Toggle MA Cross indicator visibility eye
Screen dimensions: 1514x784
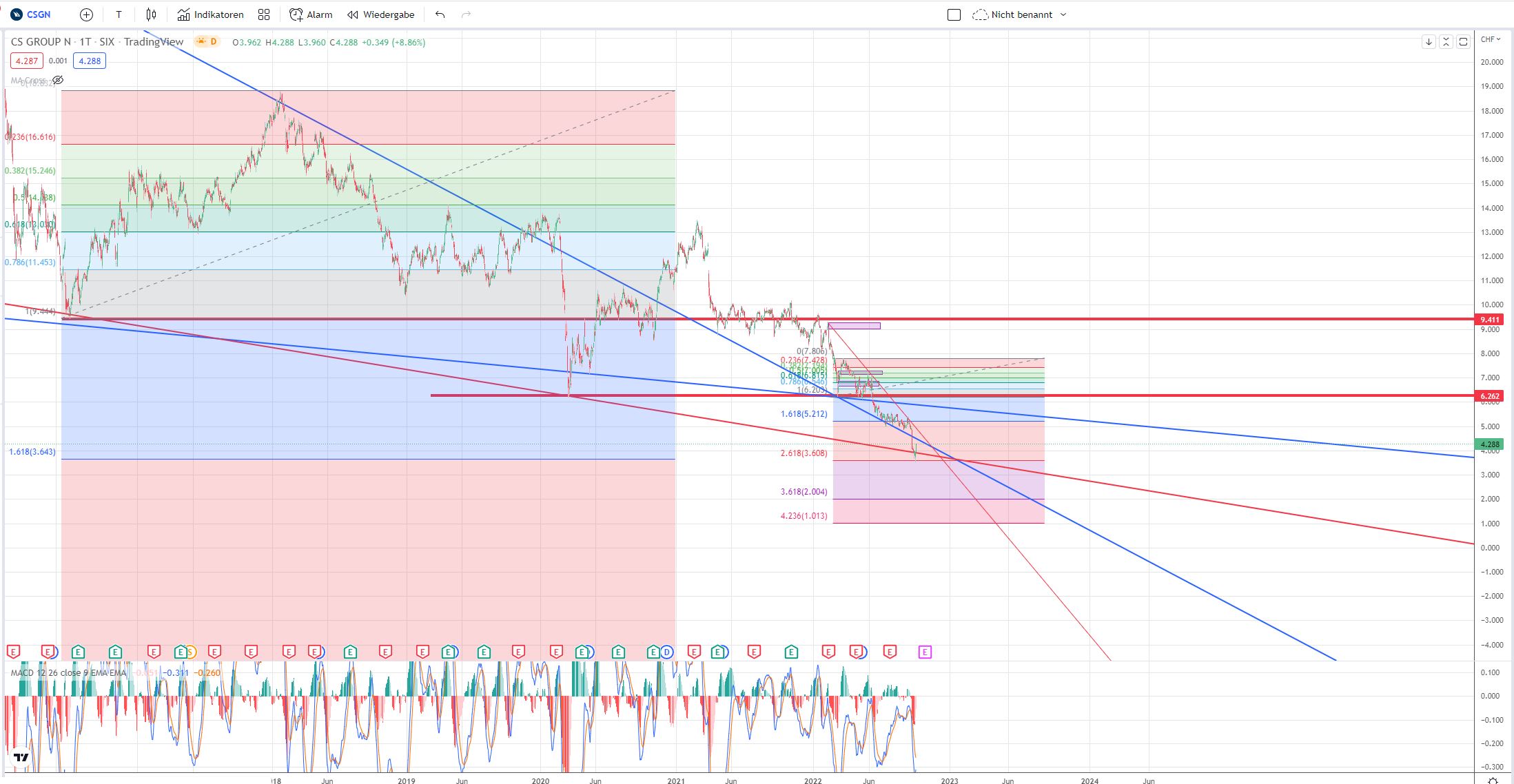[59, 81]
